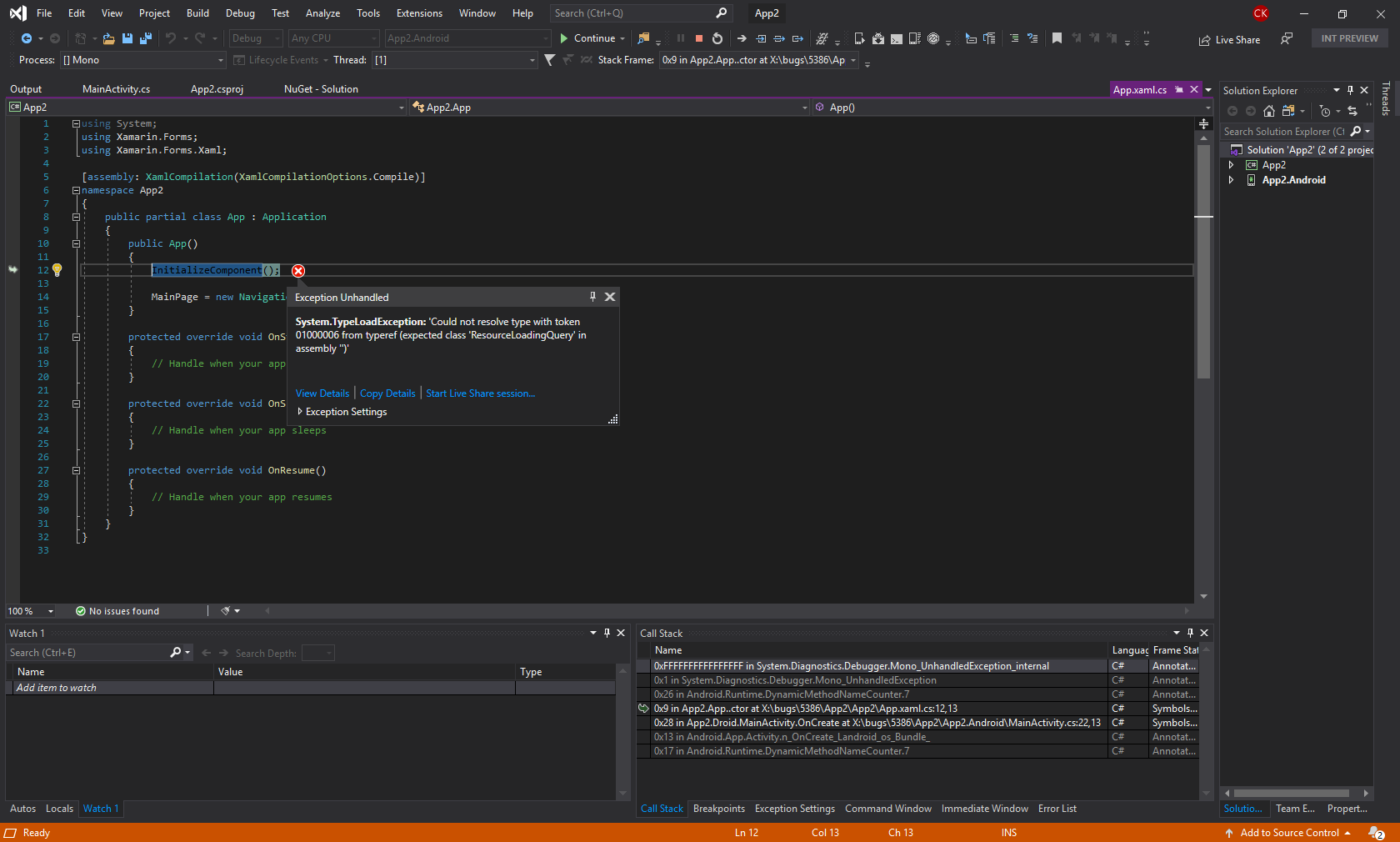Open the Analyze menu
This screenshot has height=842, width=1400.
pyautogui.click(x=322, y=13)
